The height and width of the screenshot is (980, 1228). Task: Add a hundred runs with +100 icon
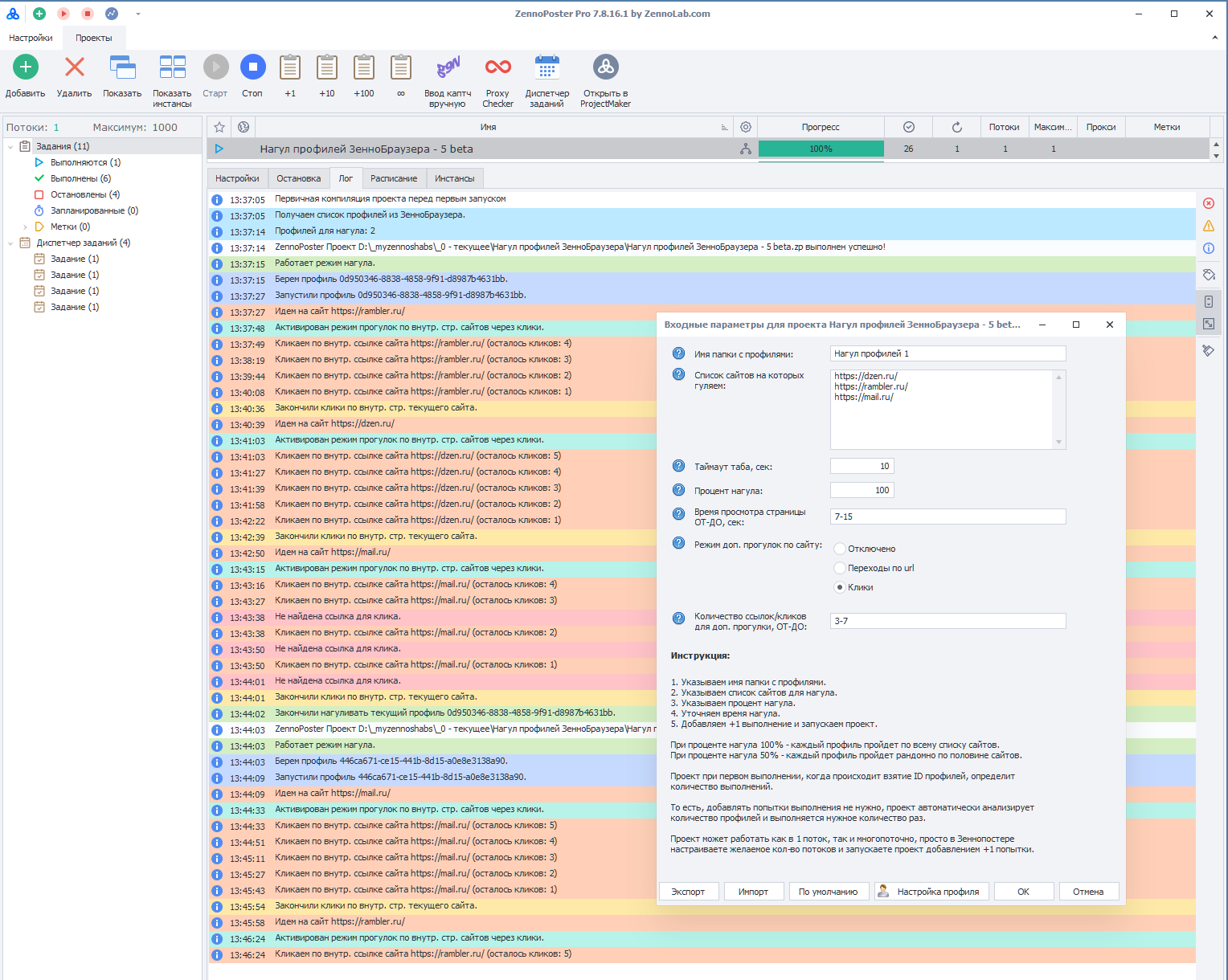click(364, 67)
